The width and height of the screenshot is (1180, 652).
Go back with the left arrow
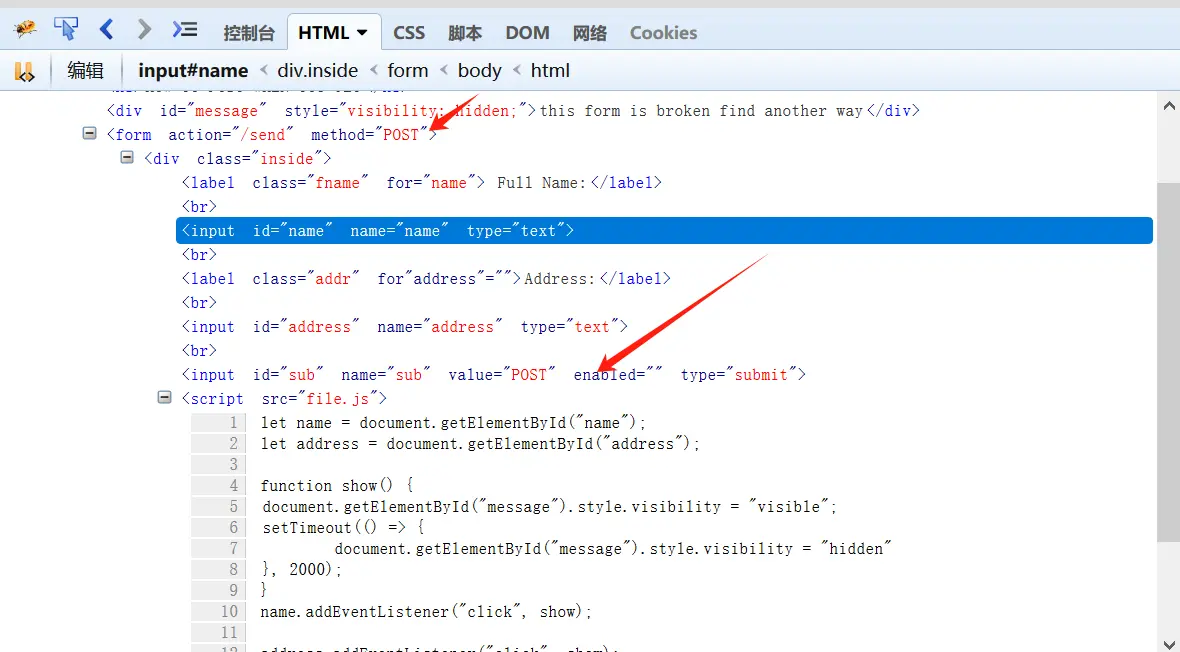[106, 30]
